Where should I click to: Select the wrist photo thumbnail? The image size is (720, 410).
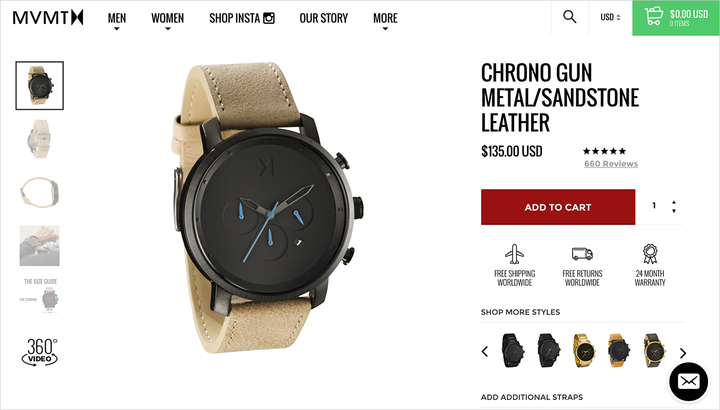(39, 246)
